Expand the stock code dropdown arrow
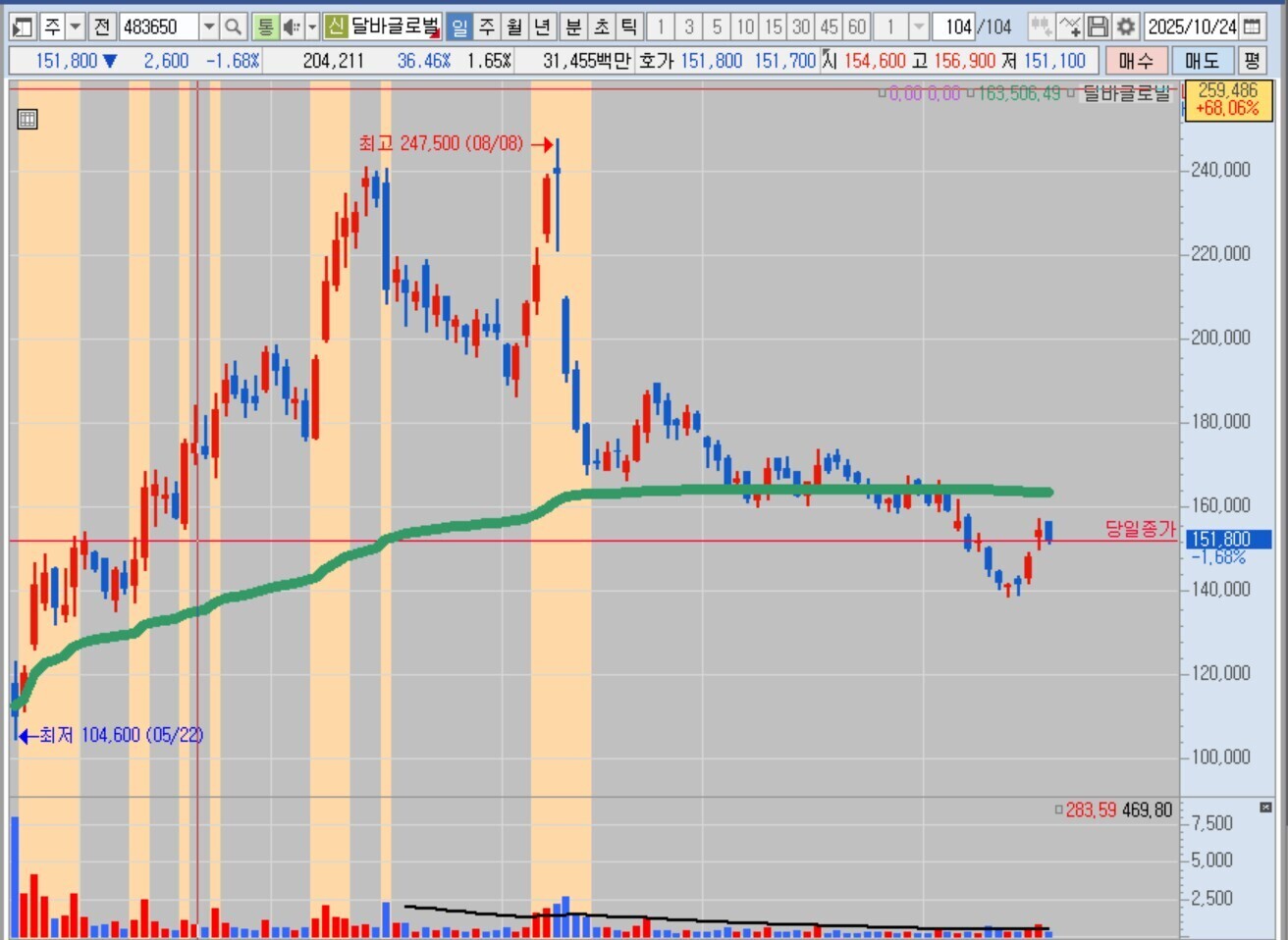This screenshot has width=1288, height=940. [x=209, y=26]
